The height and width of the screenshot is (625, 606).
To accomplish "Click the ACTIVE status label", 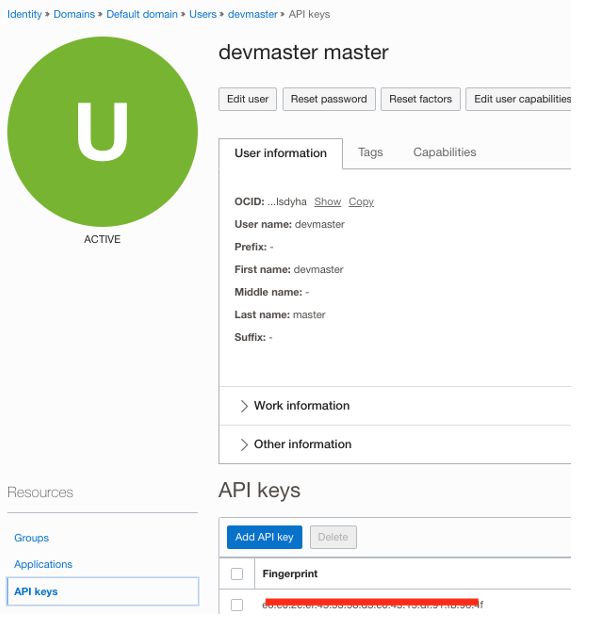I will coord(102,239).
